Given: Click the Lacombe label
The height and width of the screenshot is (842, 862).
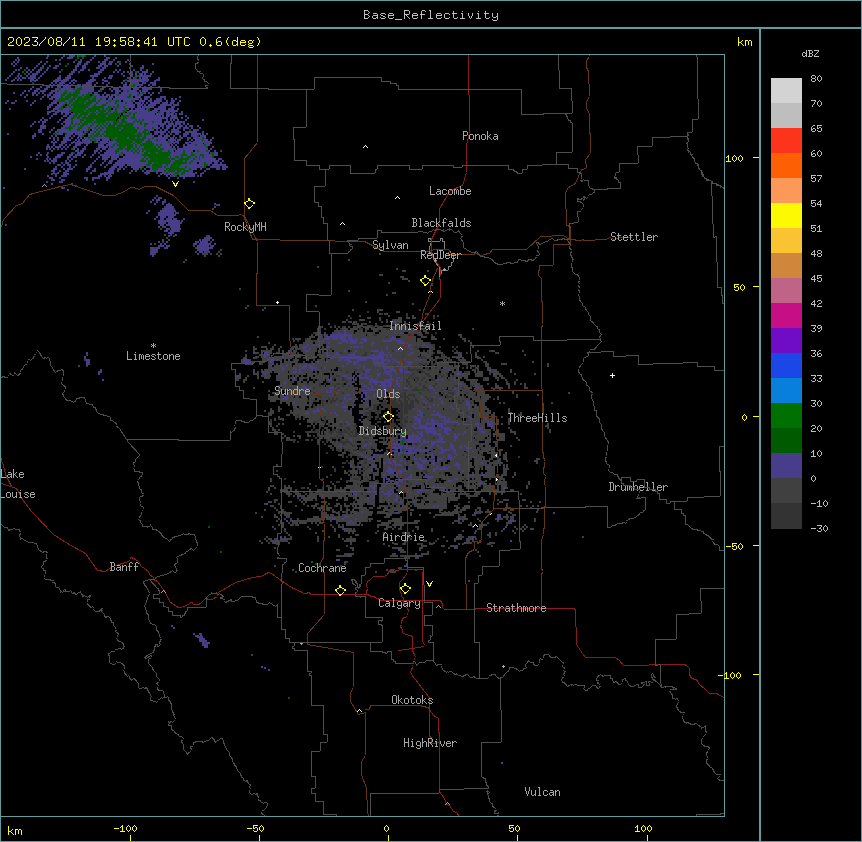Looking at the screenshot, I should [450, 191].
